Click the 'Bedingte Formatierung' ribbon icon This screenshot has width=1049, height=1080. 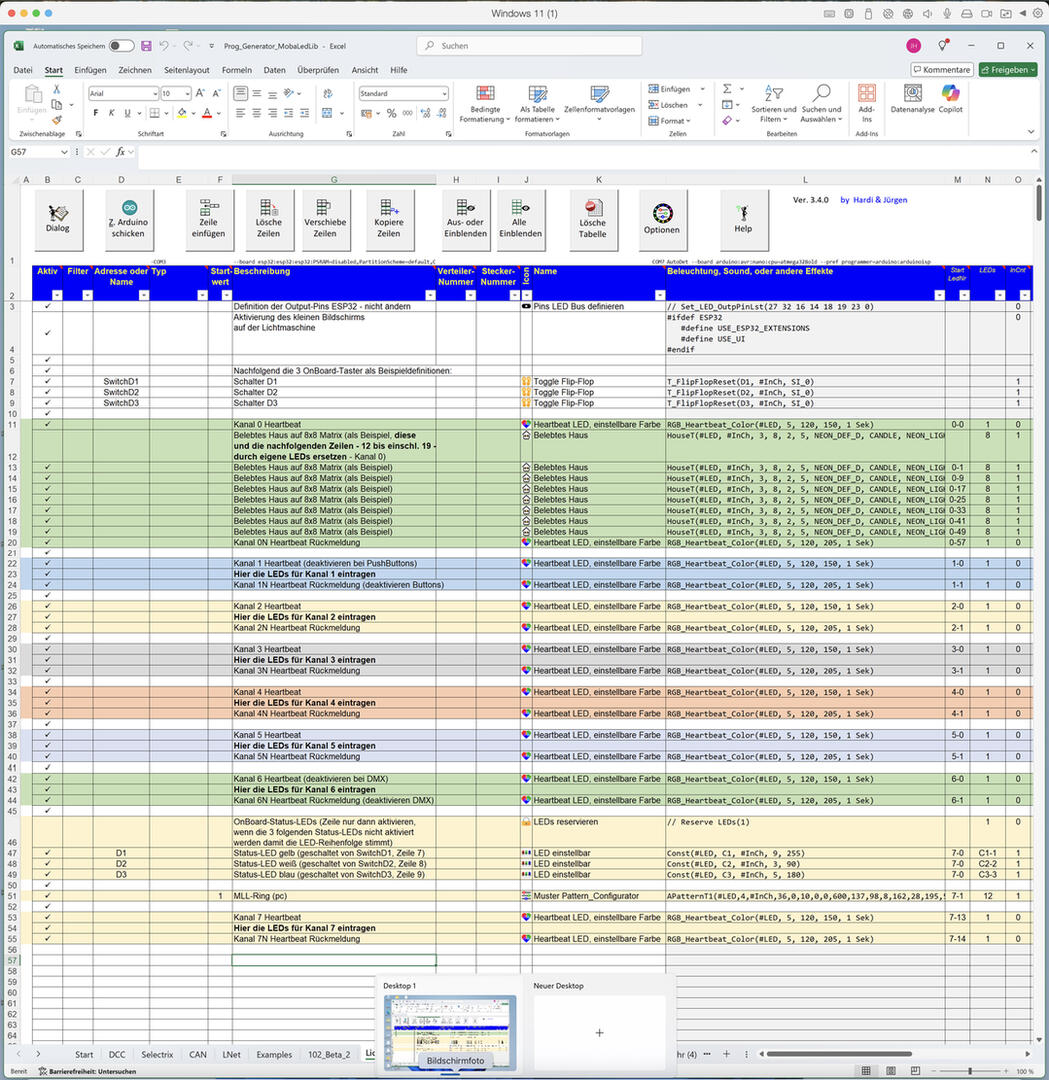click(485, 93)
